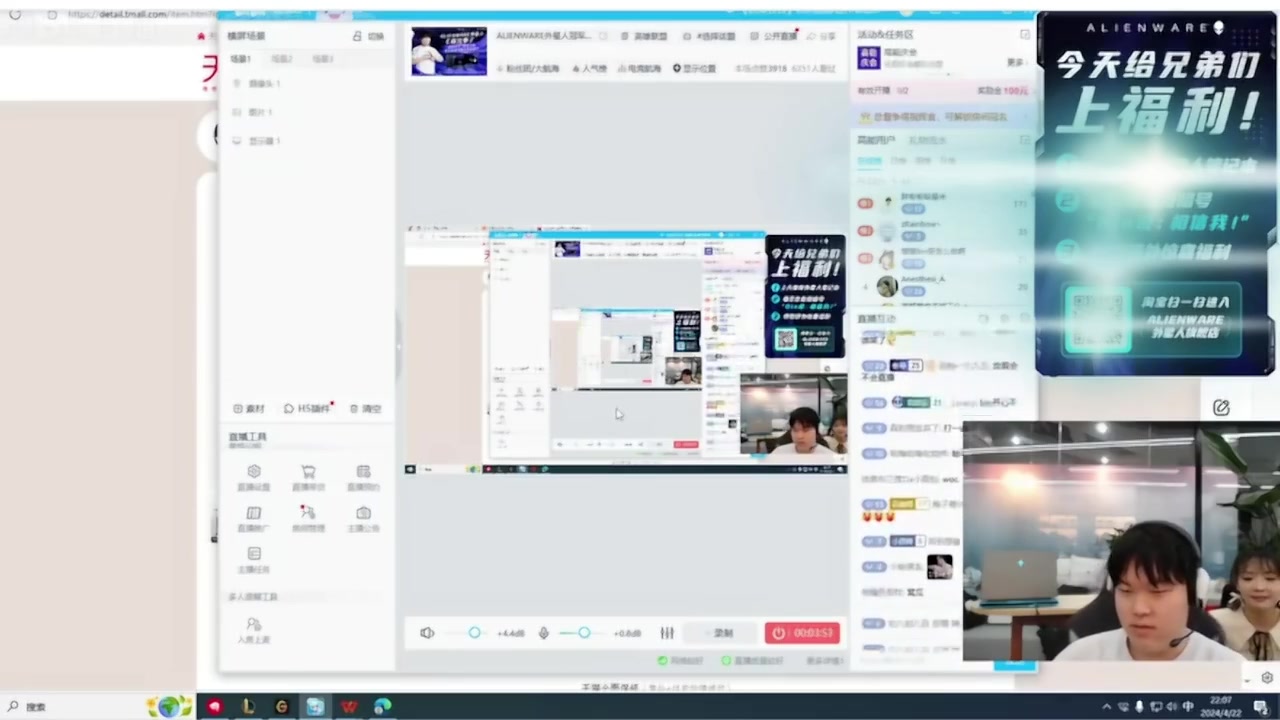The image size is (1280, 720).
Task: Adjust the microphone volume slider
Action: click(585, 633)
